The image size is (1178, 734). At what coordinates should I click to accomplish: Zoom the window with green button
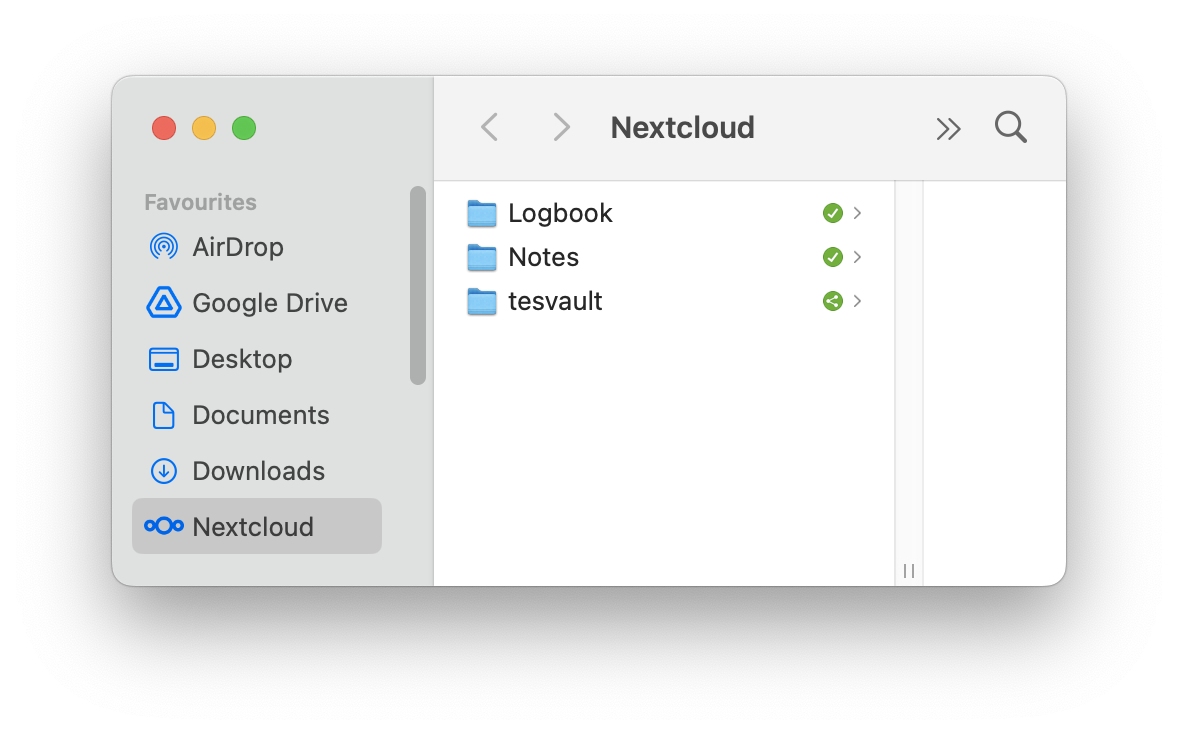tap(243, 128)
